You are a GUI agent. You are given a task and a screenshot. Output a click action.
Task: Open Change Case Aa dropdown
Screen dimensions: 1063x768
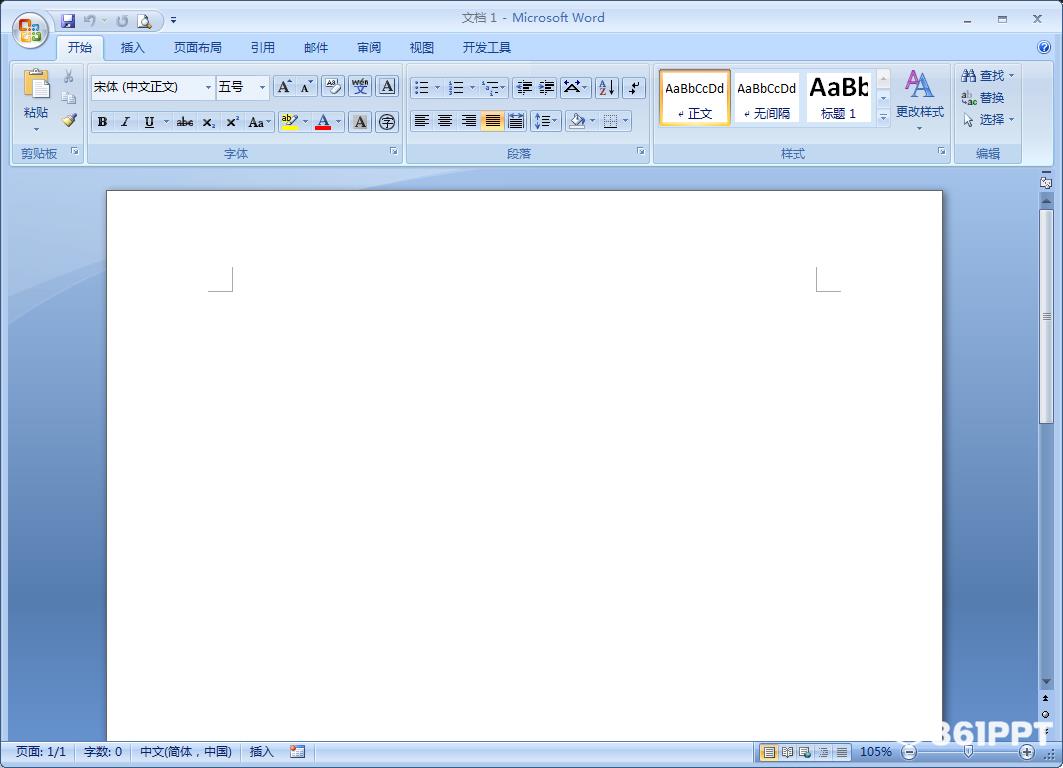pyautogui.click(x=259, y=122)
